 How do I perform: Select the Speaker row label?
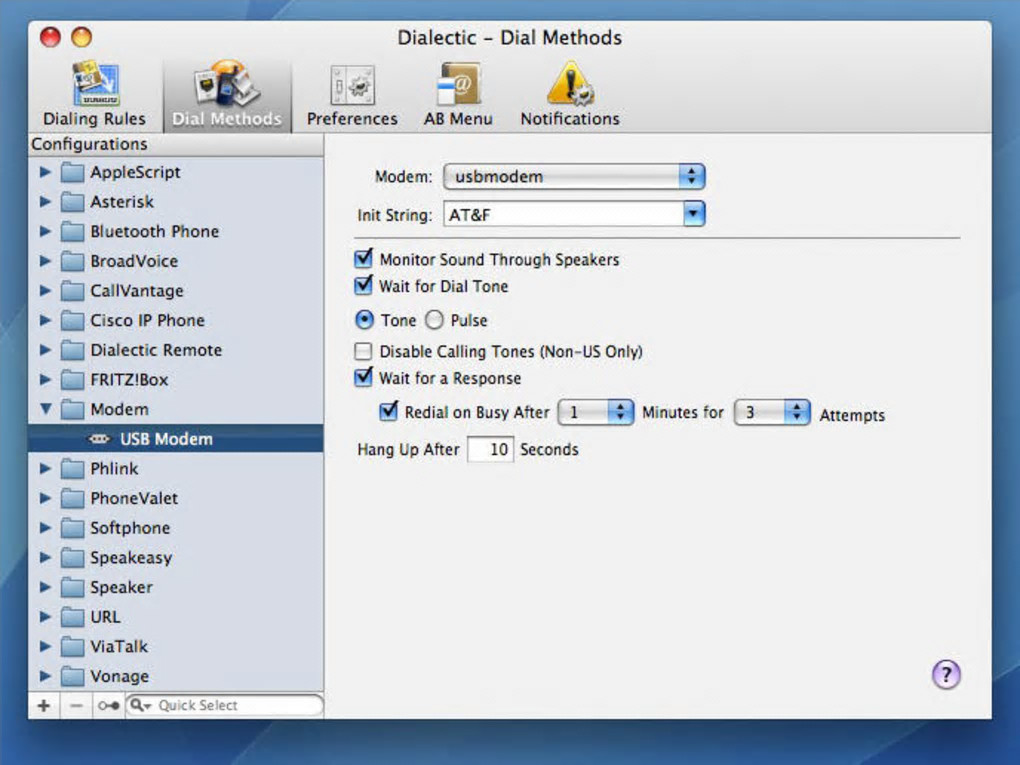[122, 587]
